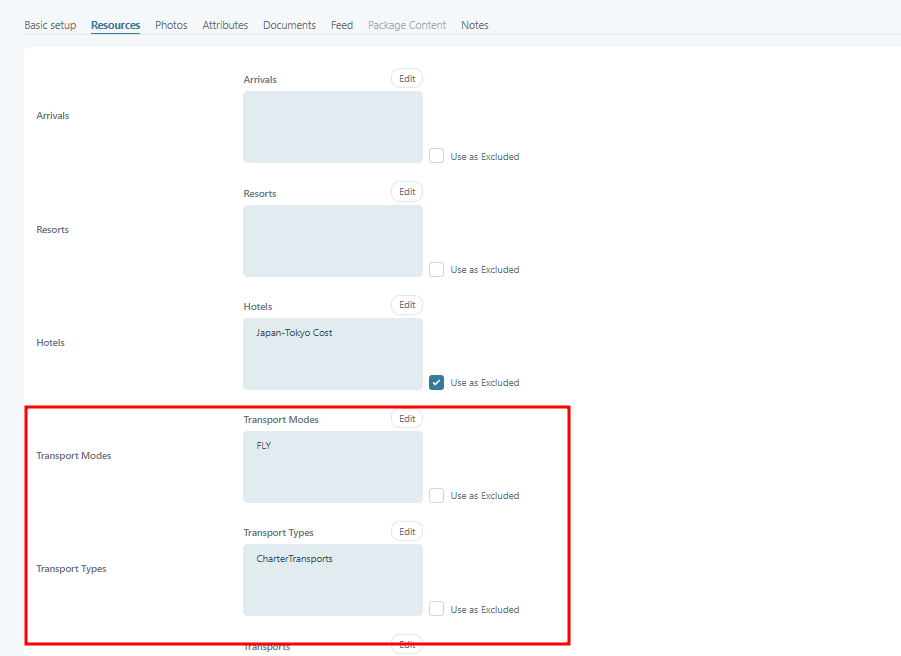Switch to the Photos tab
Viewport: 901px width, 656px height.
coord(171,25)
